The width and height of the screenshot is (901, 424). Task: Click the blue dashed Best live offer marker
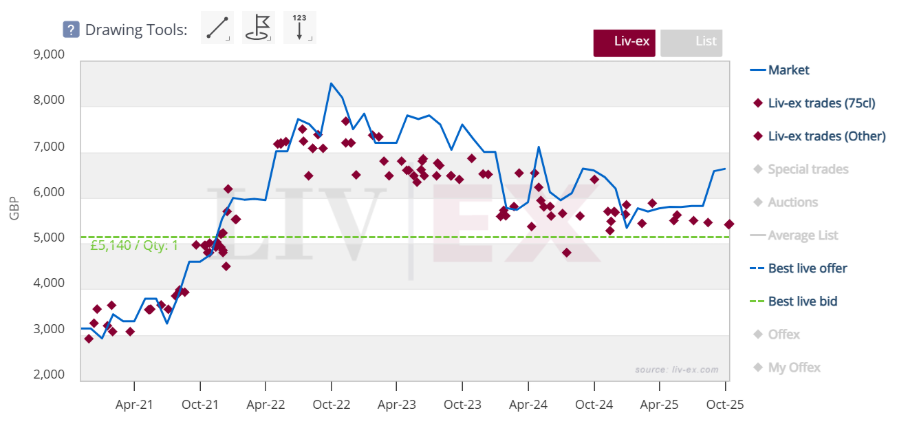pos(756,268)
